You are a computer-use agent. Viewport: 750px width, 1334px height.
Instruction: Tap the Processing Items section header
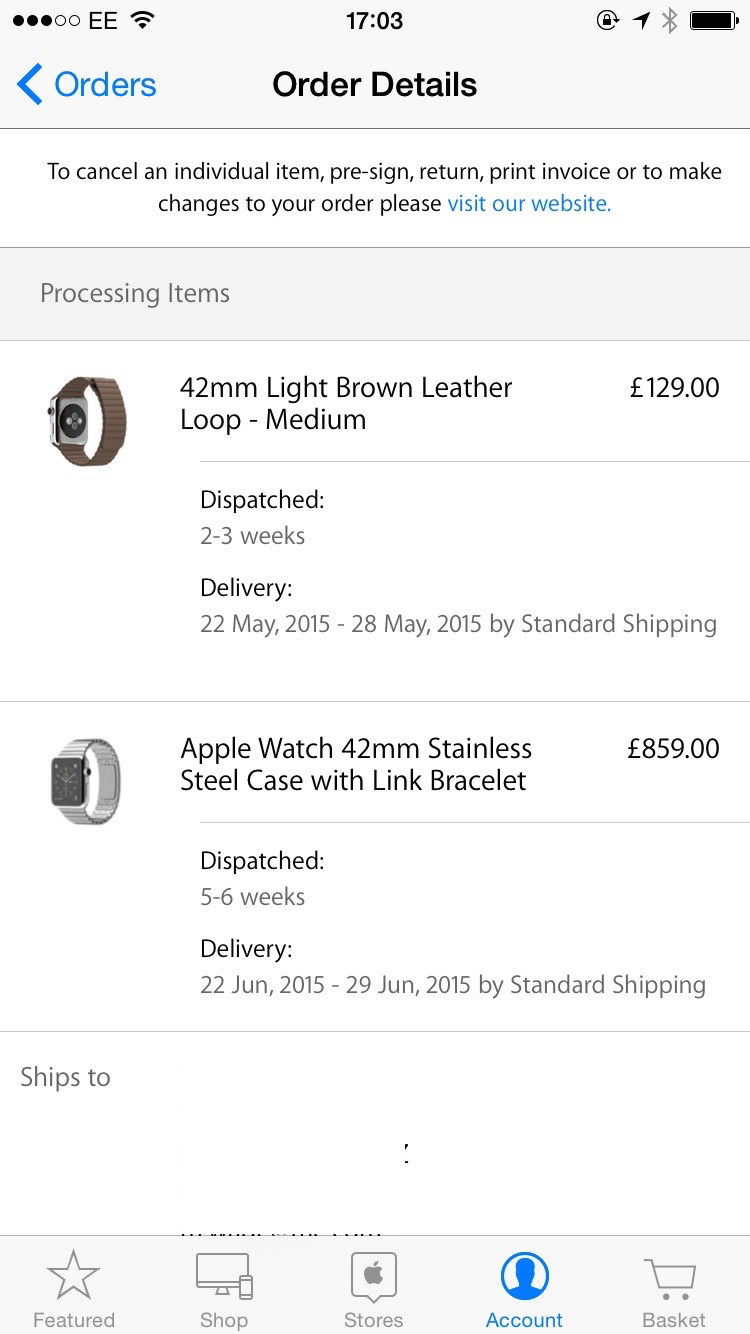[x=135, y=293]
